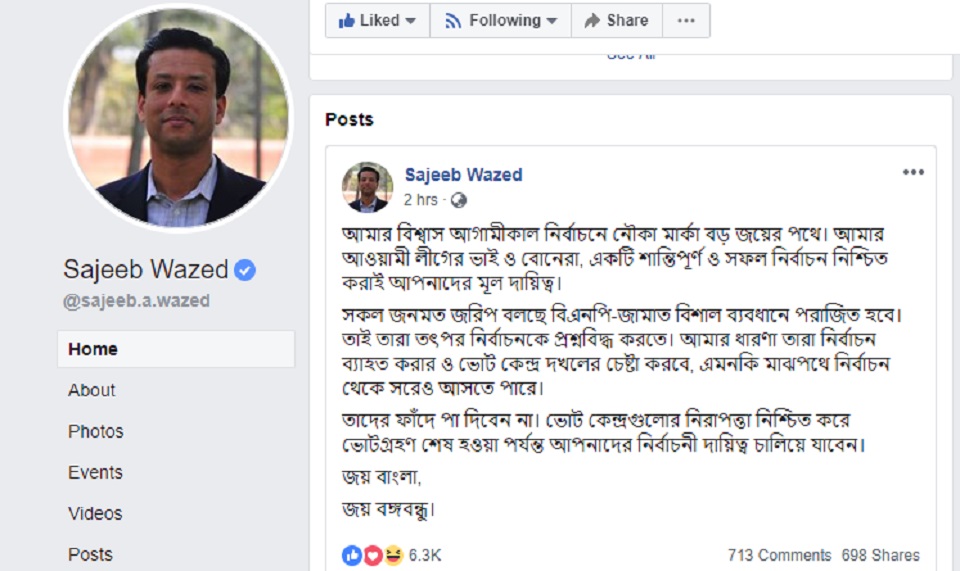The image size is (960, 571).
Task: View the 713 Comments link
Action: point(779,555)
